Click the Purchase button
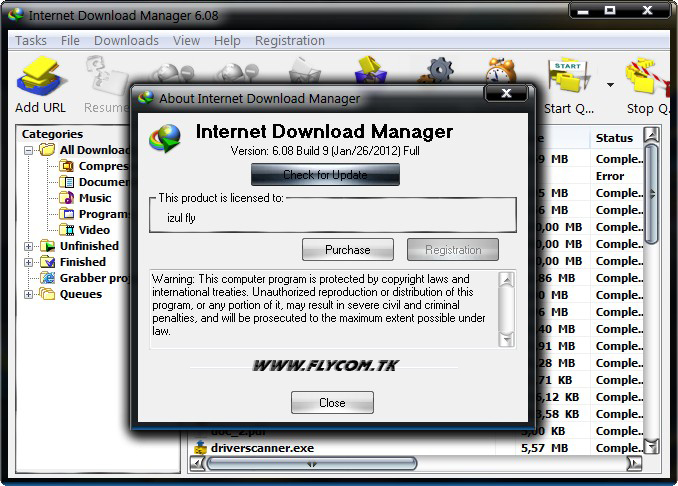 (x=348, y=249)
